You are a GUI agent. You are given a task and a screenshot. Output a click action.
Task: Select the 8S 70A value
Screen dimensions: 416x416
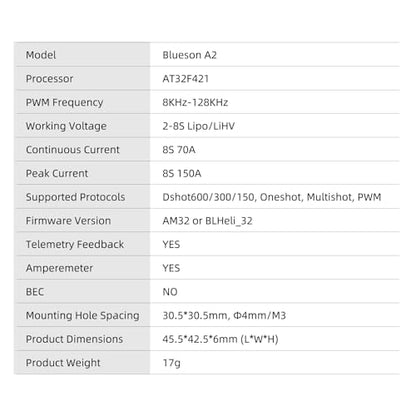[179, 150]
